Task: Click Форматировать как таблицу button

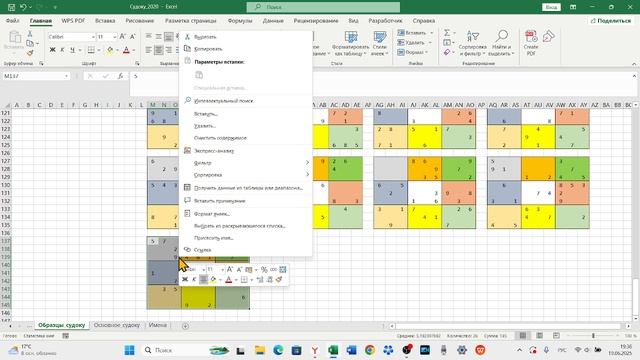Action: tap(351, 43)
